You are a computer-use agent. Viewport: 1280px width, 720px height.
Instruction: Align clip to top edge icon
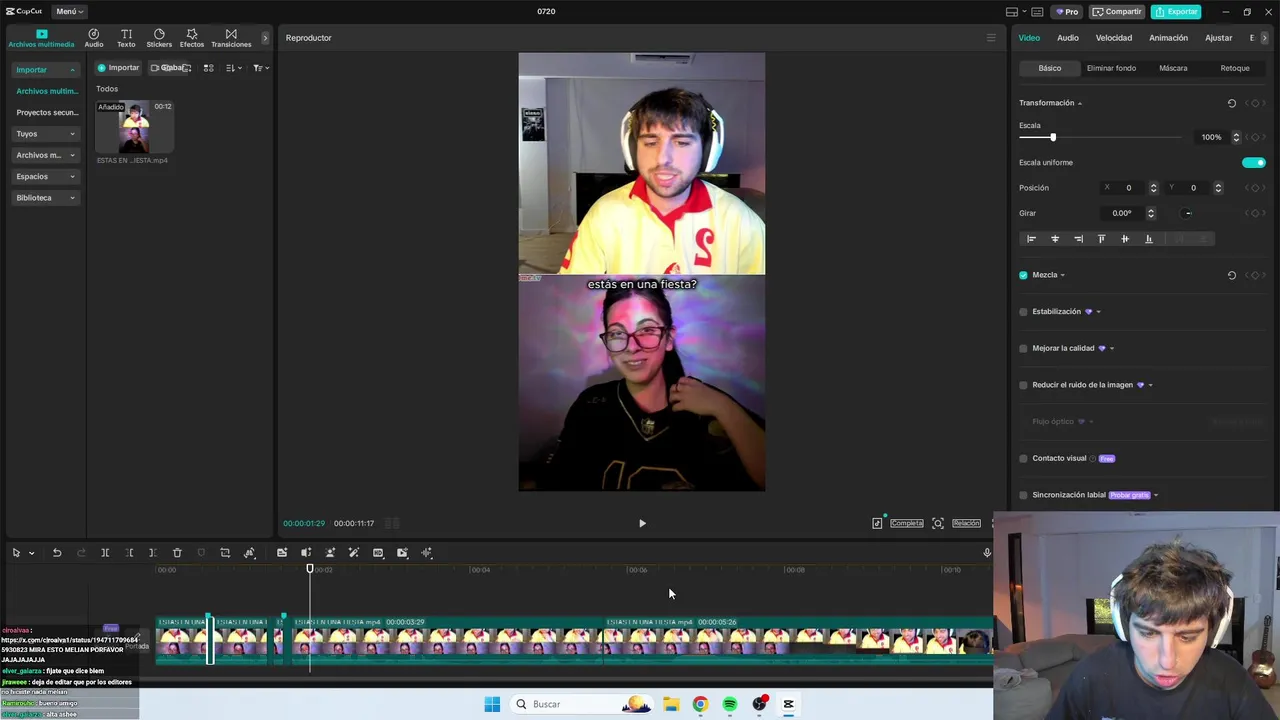(x=1101, y=239)
